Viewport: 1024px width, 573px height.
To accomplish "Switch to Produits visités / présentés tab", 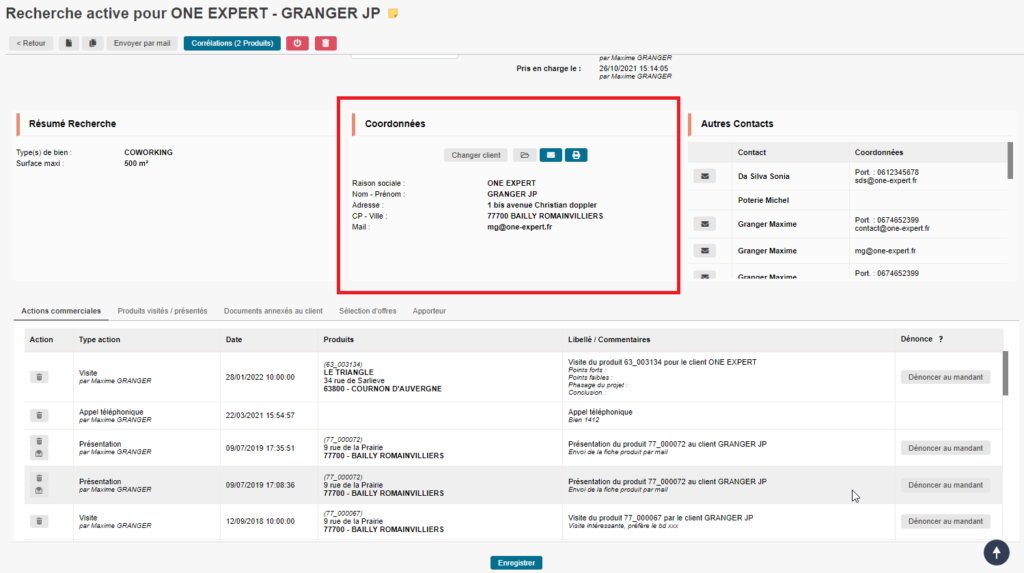I will 162,311.
